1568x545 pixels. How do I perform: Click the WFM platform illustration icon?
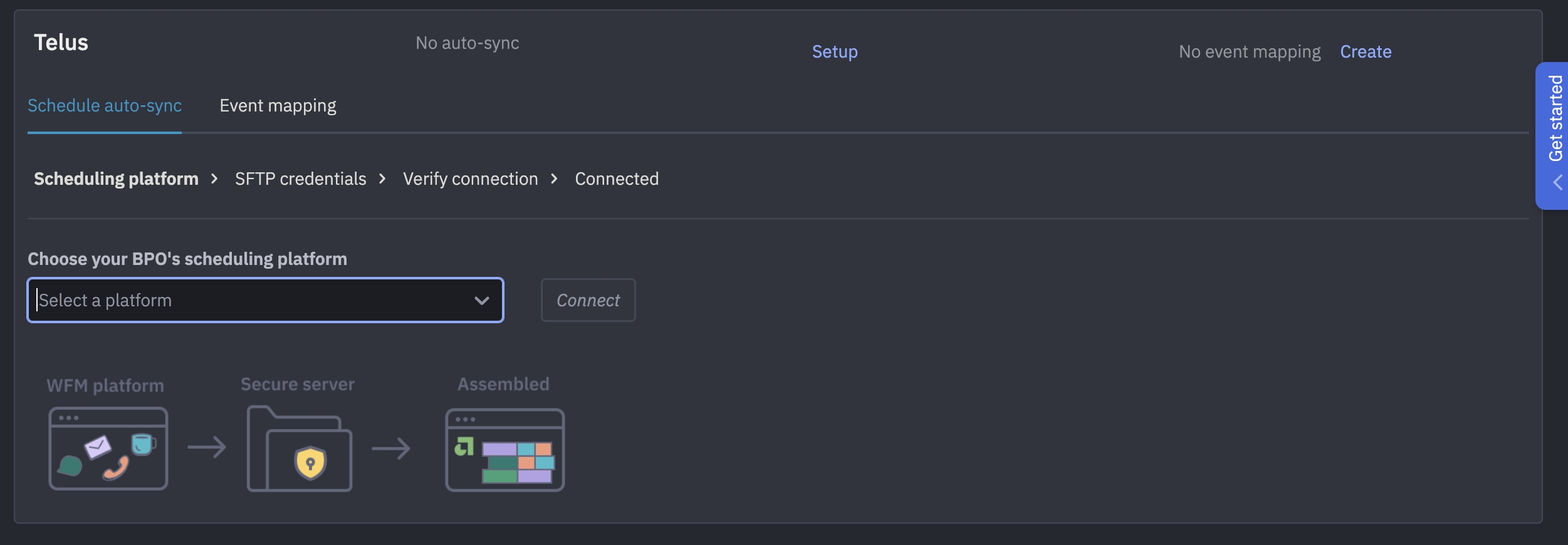(107, 448)
